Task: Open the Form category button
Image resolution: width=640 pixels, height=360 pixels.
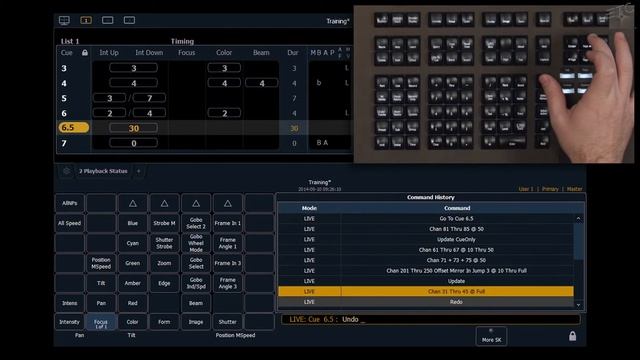Action: (x=164, y=322)
